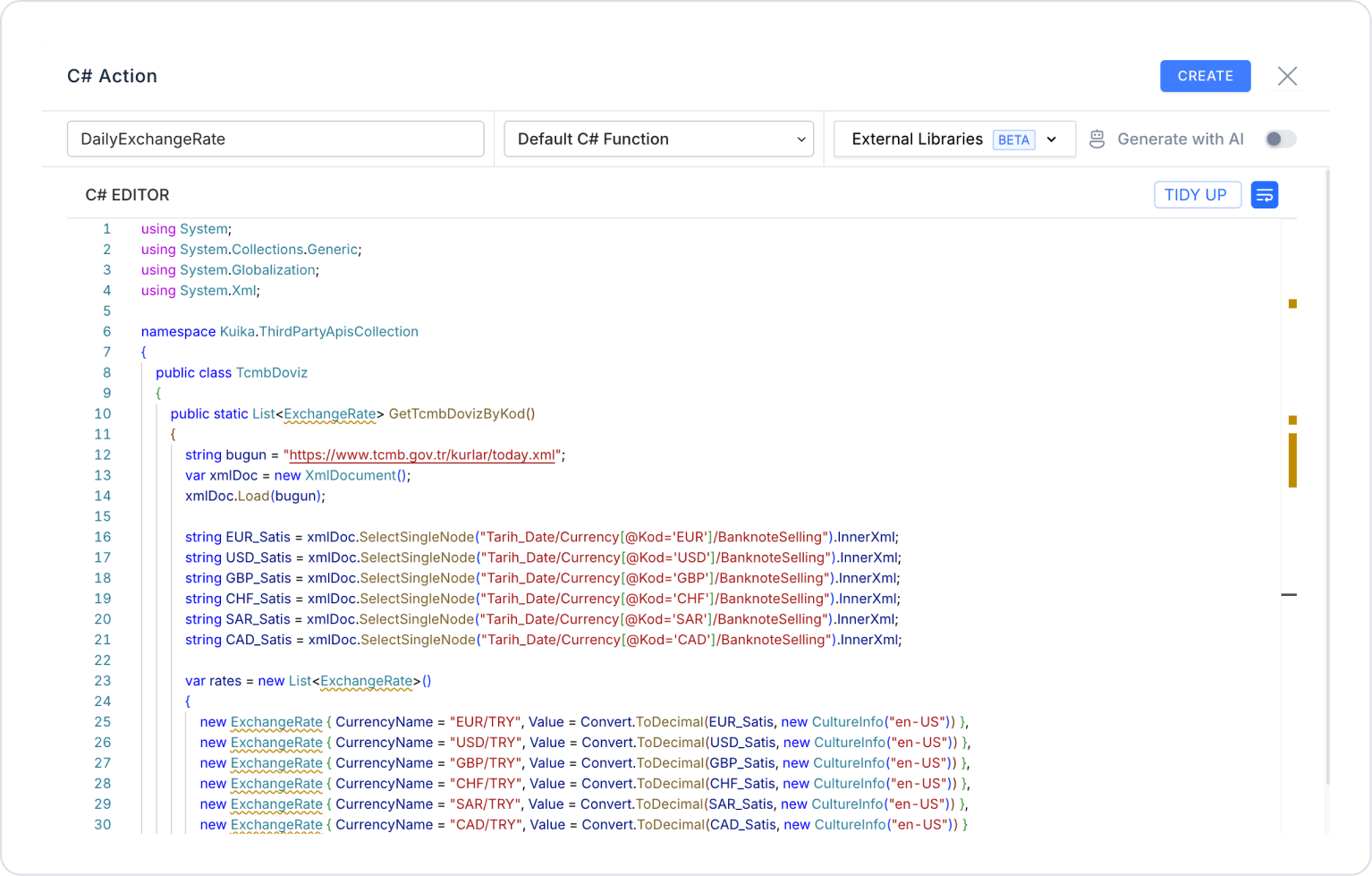Click the 'using System.Globalization' line
The image size is (1372, 876).
click(x=230, y=270)
